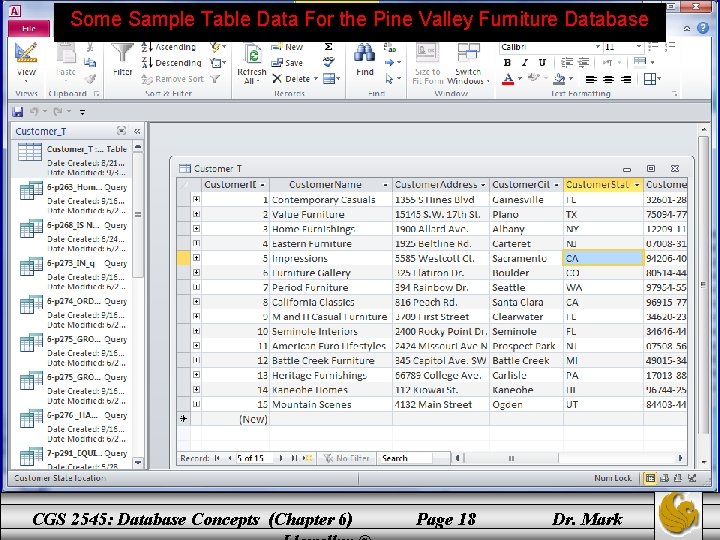Select the 6-p268_IS N... Query item
The image size is (720, 540).
pos(73,235)
